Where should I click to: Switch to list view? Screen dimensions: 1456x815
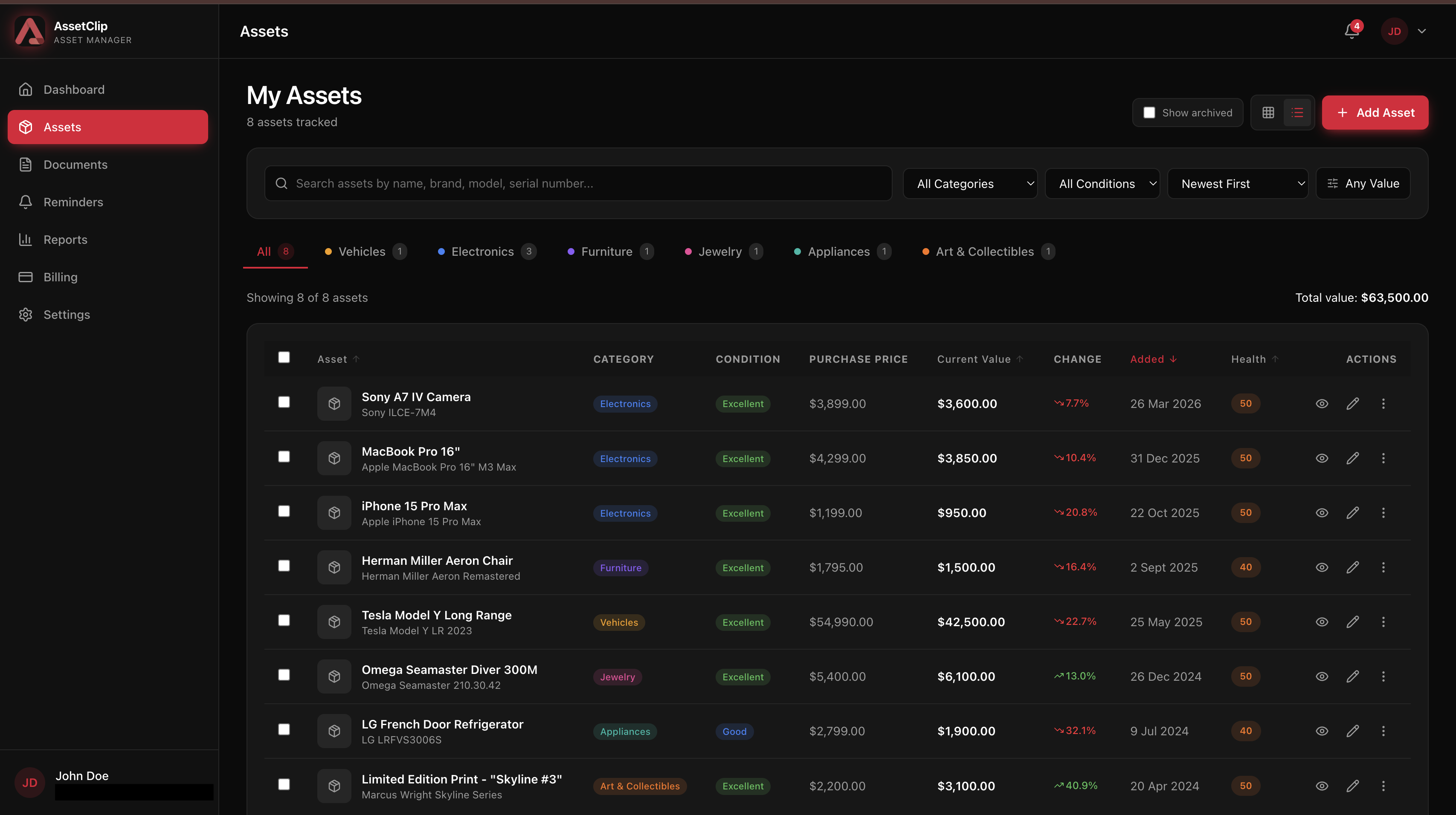coord(1297,113)
